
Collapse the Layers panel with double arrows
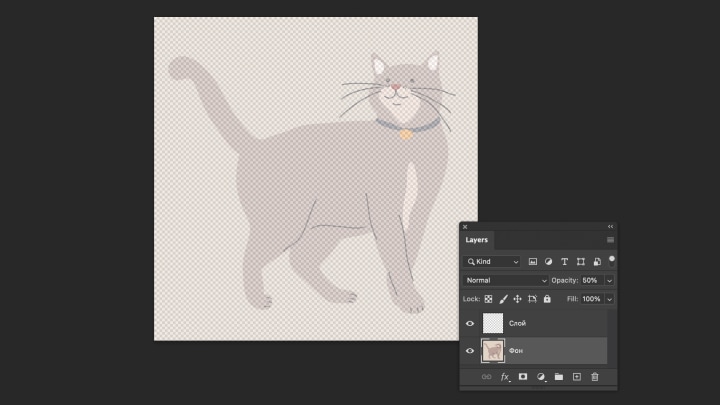610,226
